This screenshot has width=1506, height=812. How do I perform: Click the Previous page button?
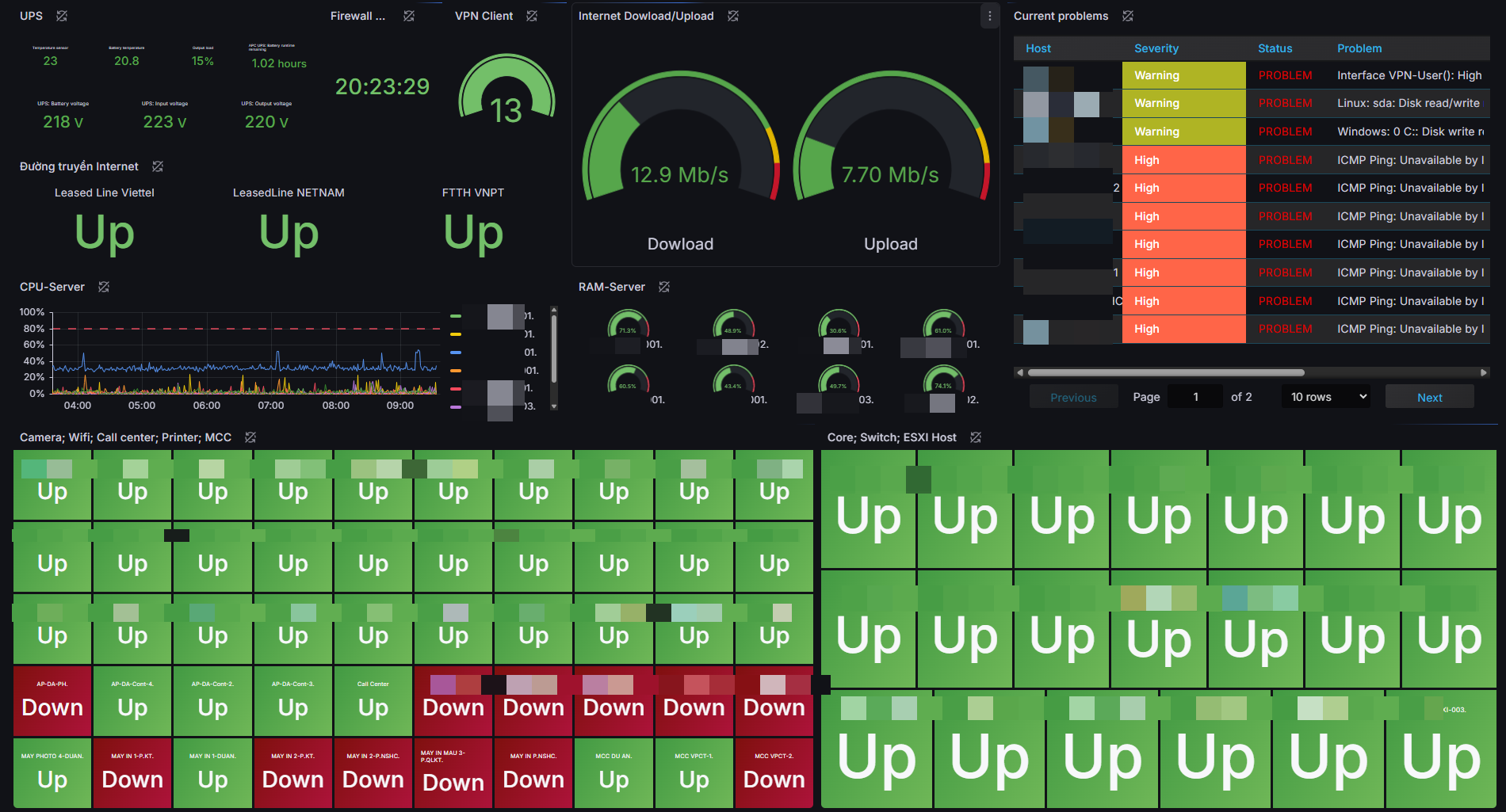point(1073,397)
